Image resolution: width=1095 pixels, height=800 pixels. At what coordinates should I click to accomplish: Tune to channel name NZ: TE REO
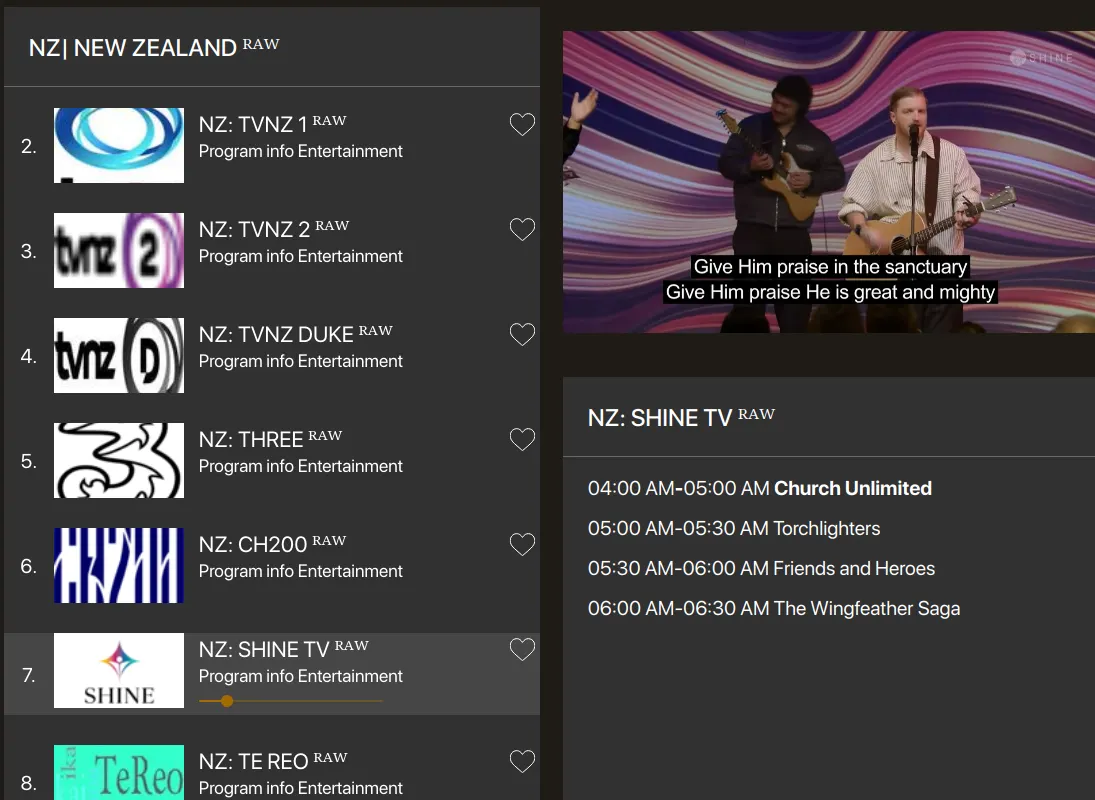273,760
